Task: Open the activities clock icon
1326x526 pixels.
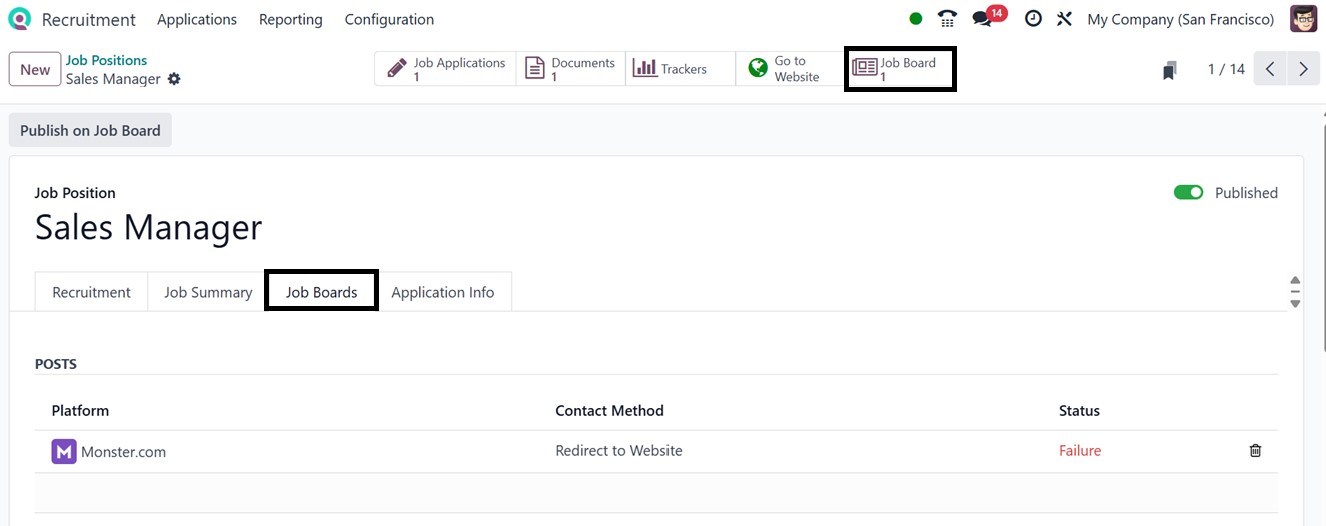Action: point(1033,19)
